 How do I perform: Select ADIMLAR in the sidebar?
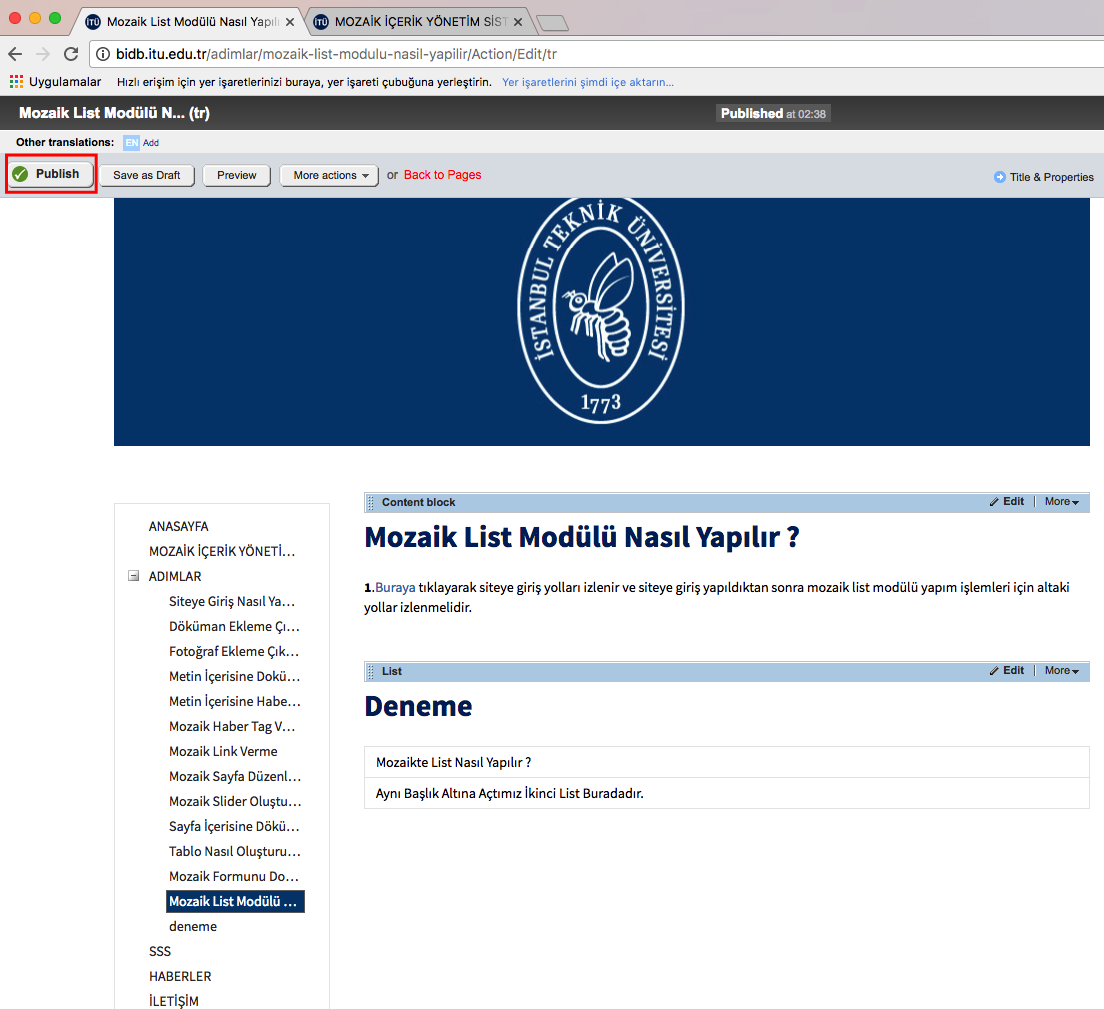175,576
